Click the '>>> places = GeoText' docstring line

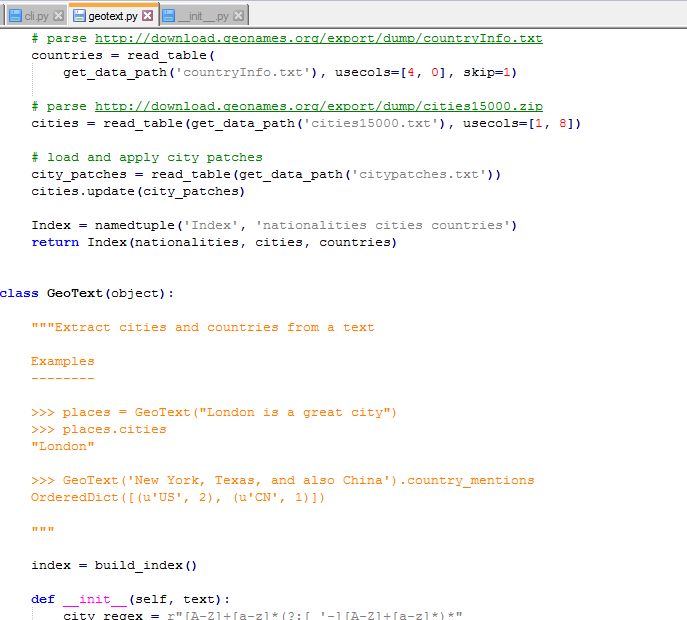[214, 412]
